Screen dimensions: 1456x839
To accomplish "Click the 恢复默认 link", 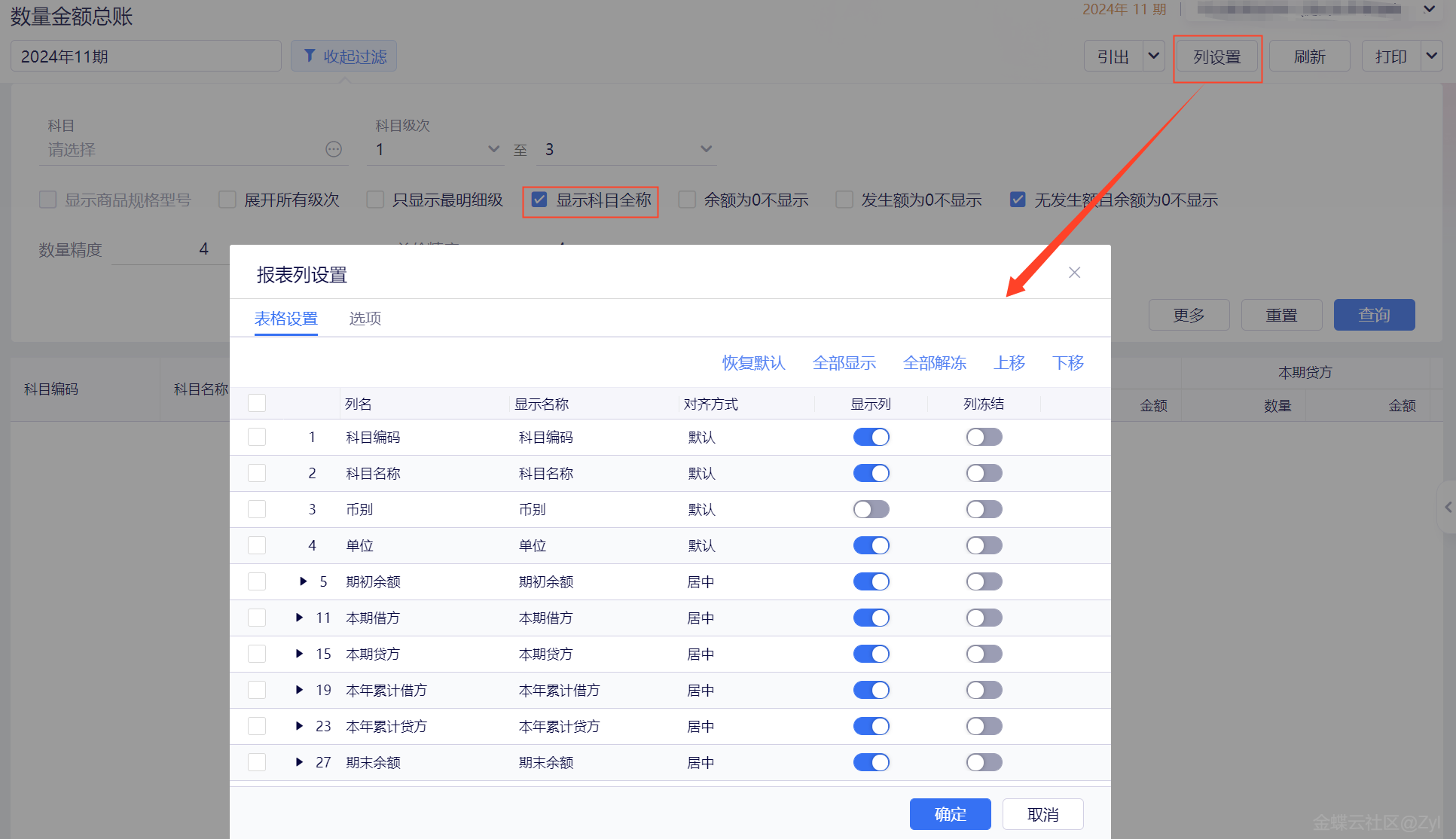I will click(x=753, y=363).
